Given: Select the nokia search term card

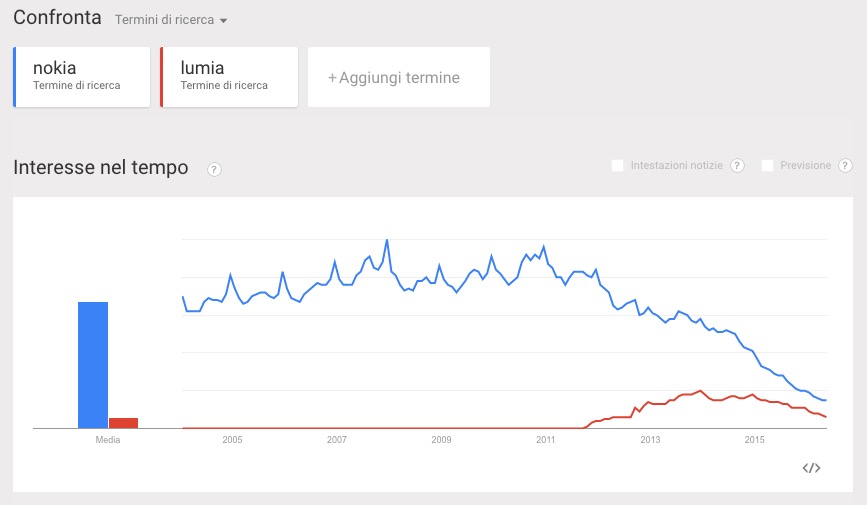Looking at the screenshot, I should [x=82, y=76].
